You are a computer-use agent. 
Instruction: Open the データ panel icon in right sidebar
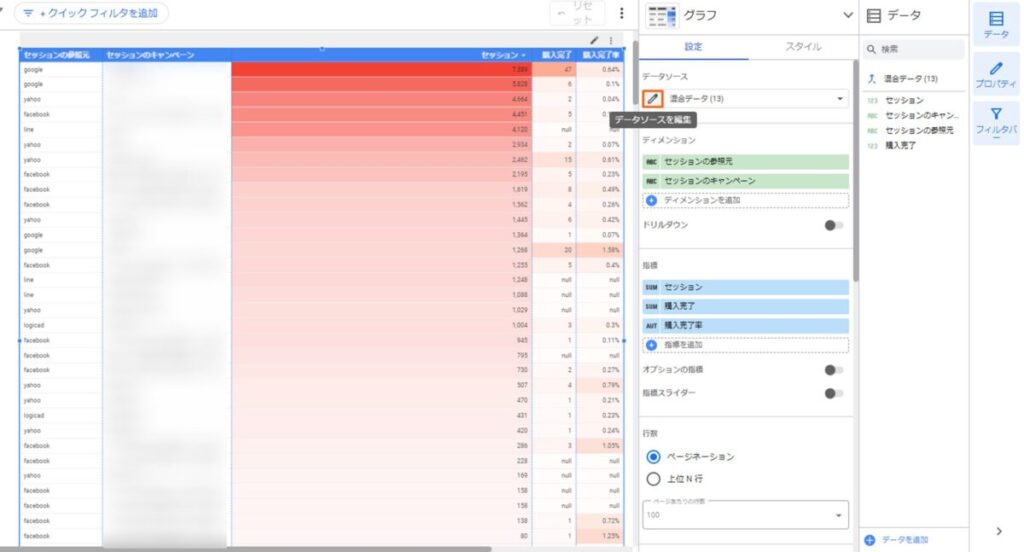click(x=995, y=25)
